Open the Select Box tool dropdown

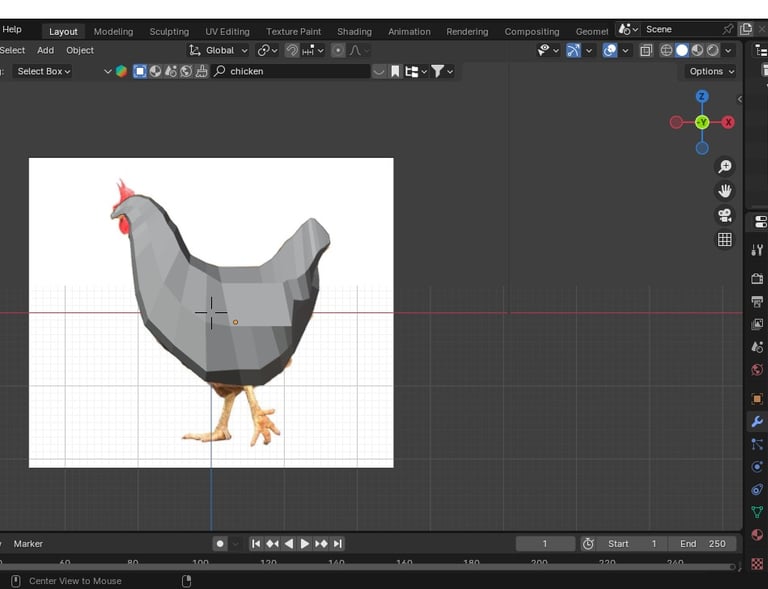(44, 71)
